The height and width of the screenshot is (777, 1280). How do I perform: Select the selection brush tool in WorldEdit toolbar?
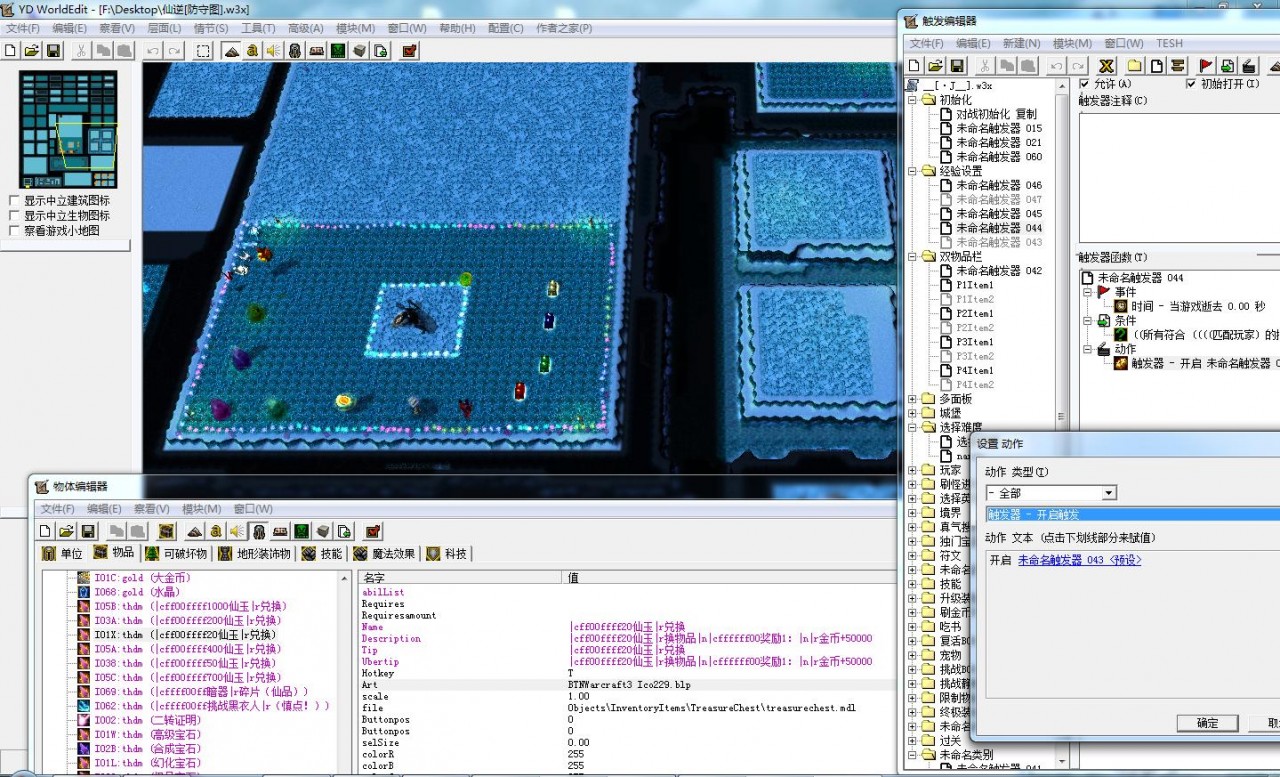coord(203,50)
